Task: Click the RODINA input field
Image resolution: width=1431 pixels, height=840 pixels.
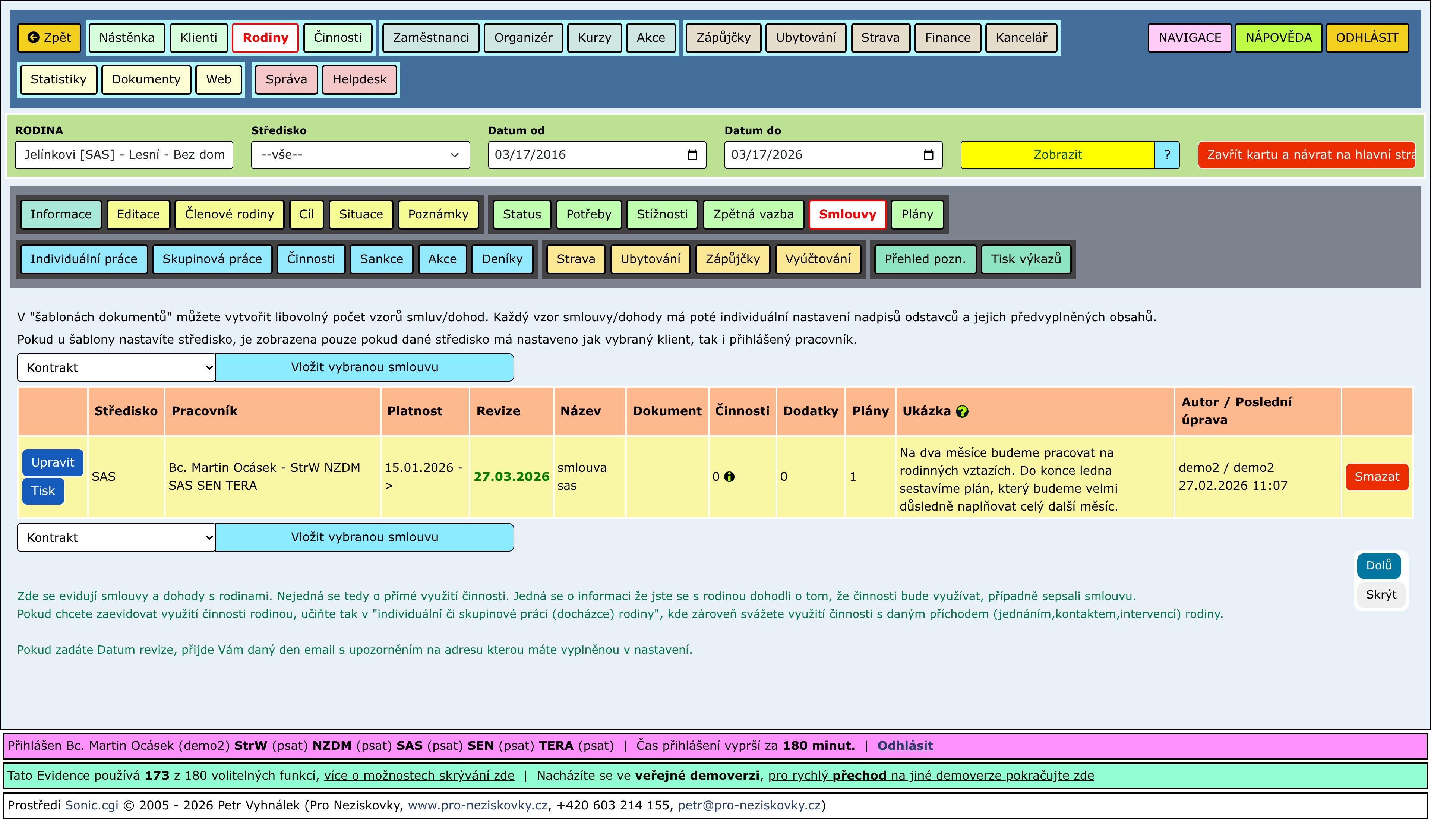Action: point(124,155)
